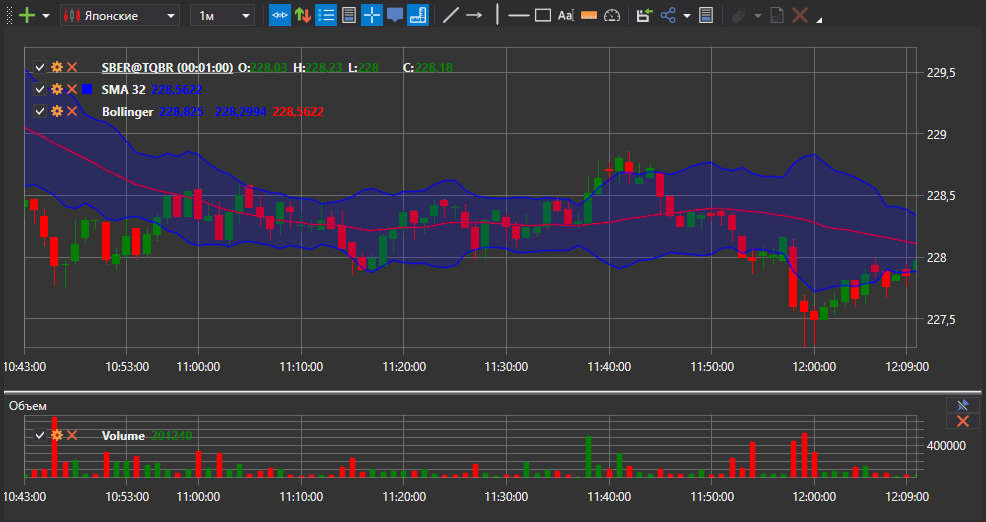Click the dotted toolbar grip handle
The width and height of the screenshot is (986, 522).
click(x=9, y=15)
